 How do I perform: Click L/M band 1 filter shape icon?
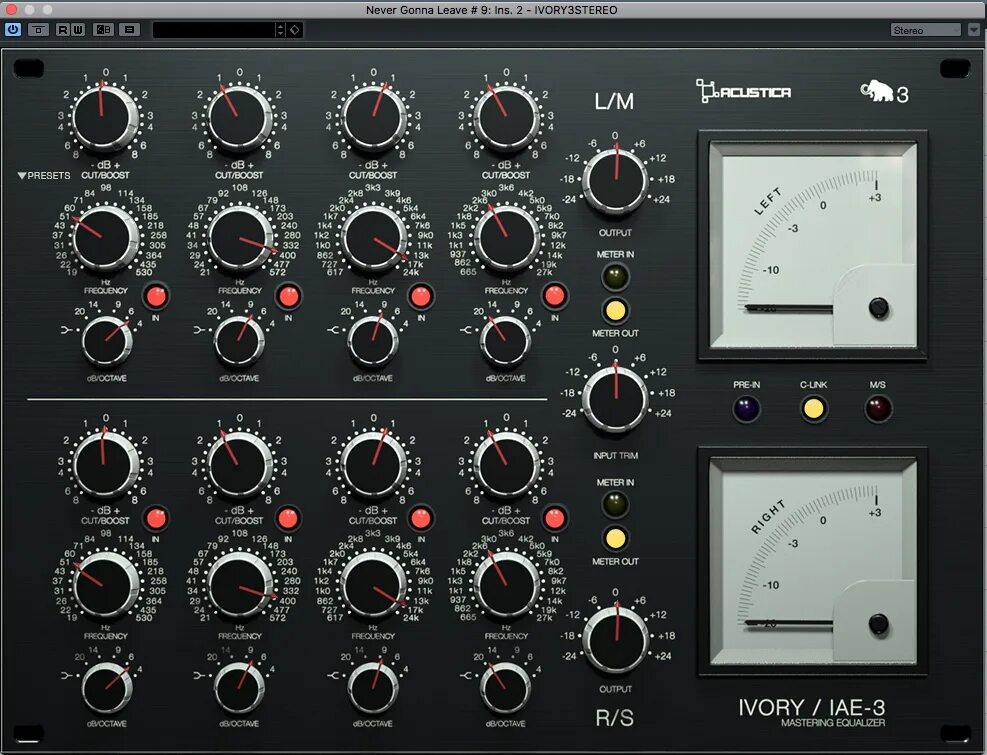(67, 329)
